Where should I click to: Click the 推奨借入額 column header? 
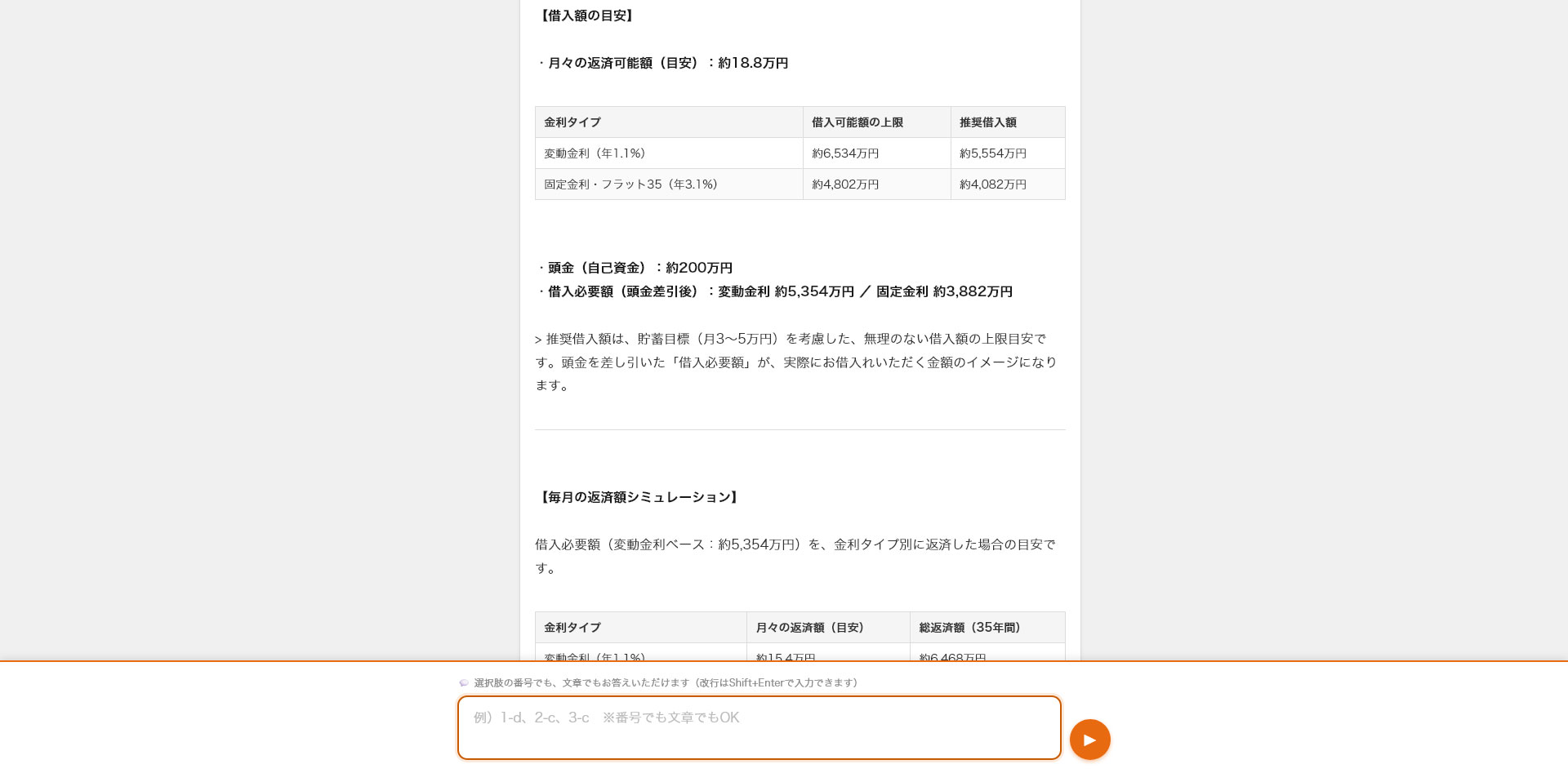point(1008,122)
